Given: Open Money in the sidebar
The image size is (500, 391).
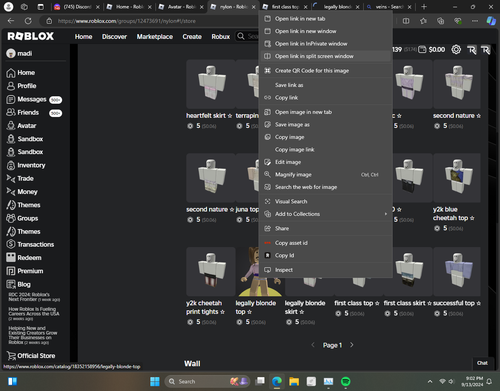Looking at the screenshot, I should coord(22,192).
